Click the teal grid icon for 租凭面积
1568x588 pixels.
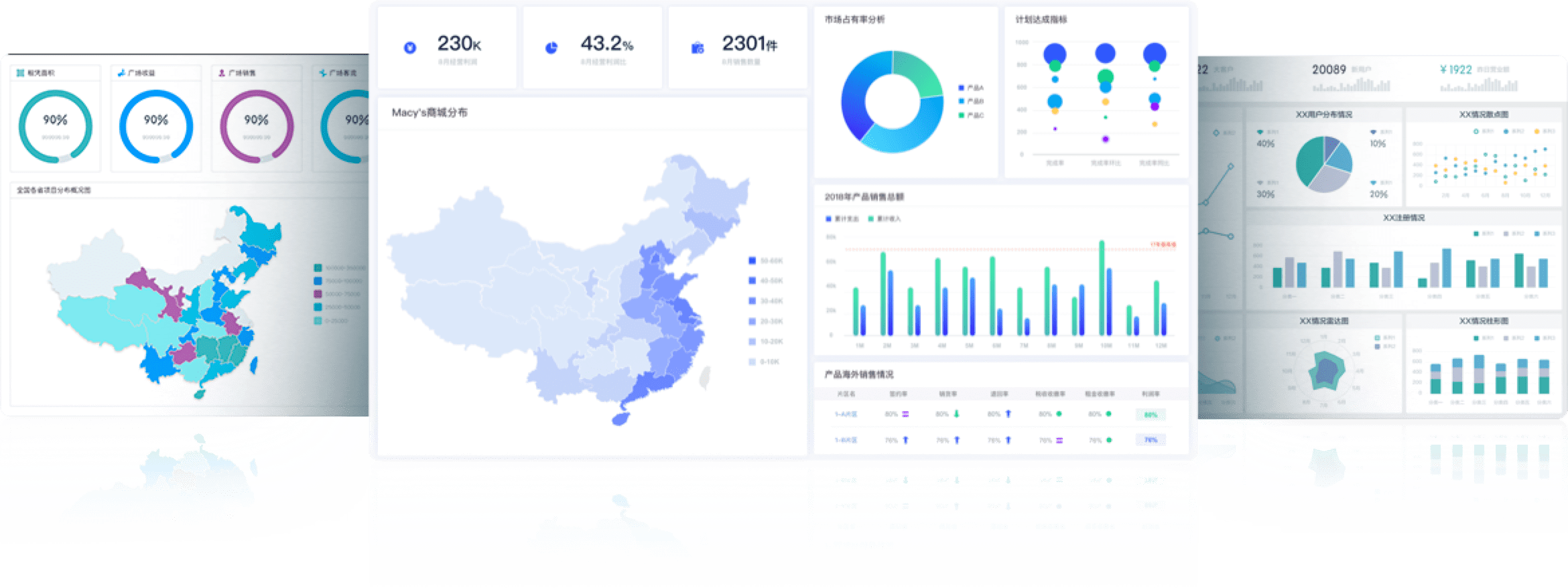[21, 73]
